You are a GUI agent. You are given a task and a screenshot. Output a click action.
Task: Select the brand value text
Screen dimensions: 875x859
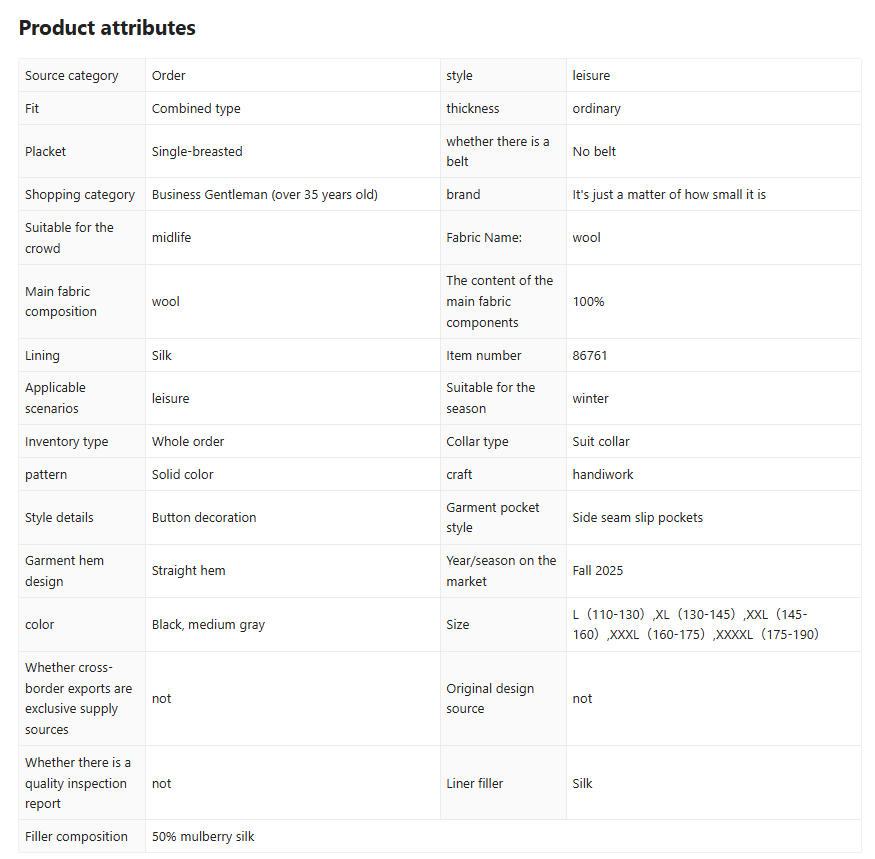pyautogui.click(x=669, y=195)
